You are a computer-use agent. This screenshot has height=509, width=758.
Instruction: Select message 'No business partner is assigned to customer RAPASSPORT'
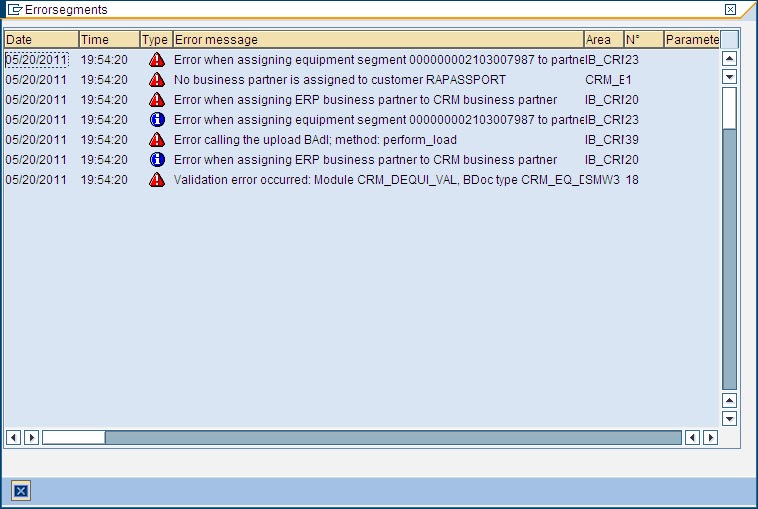pos(340,79)
